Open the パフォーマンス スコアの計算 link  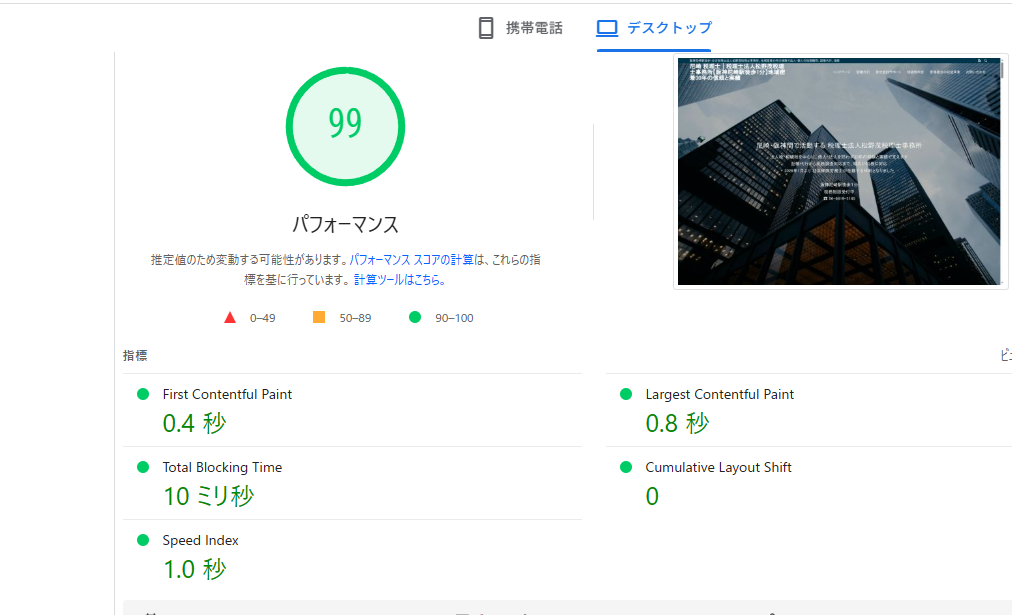pos(411,260)
